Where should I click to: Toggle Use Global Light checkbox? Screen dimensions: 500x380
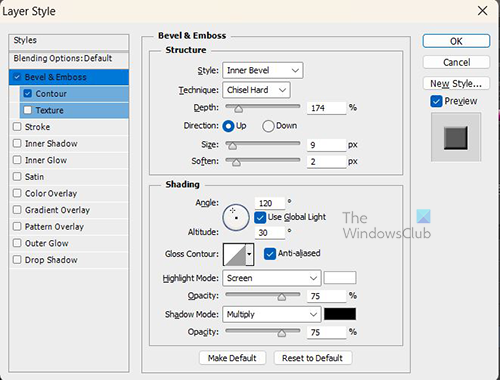pyautogui.click(x=260, y=217)
